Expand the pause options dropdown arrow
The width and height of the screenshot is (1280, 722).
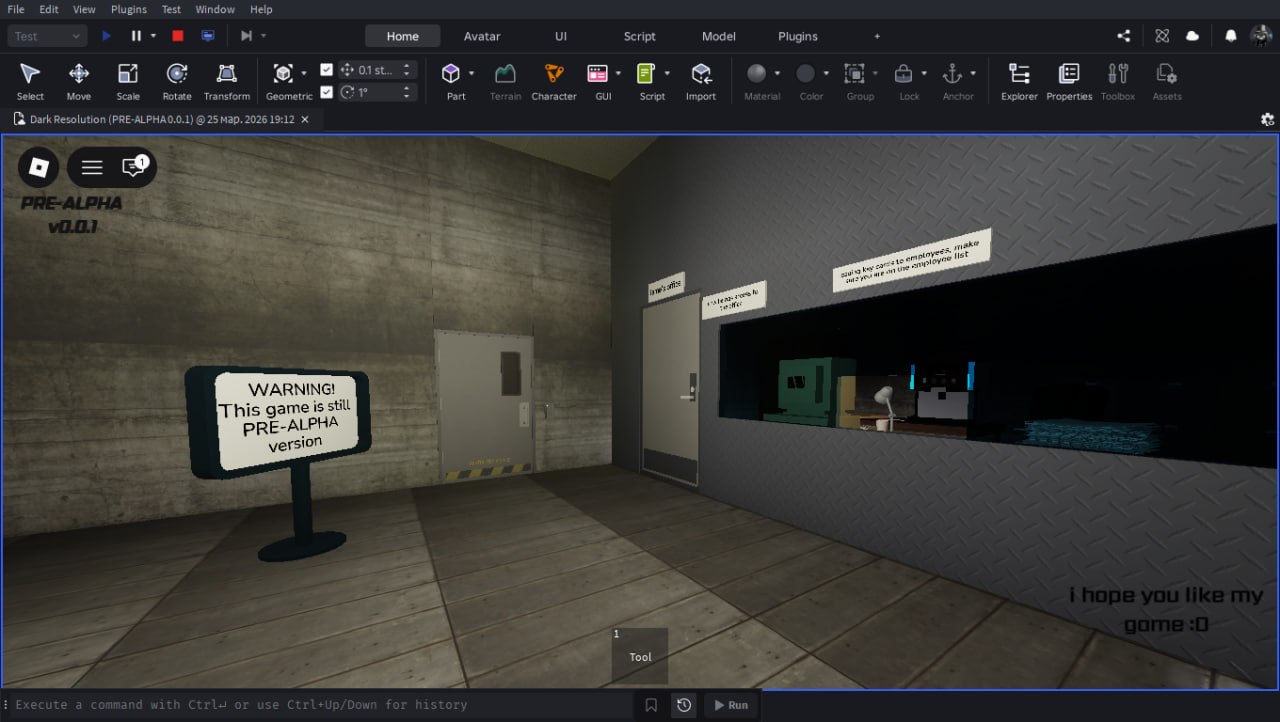(153, 36)
